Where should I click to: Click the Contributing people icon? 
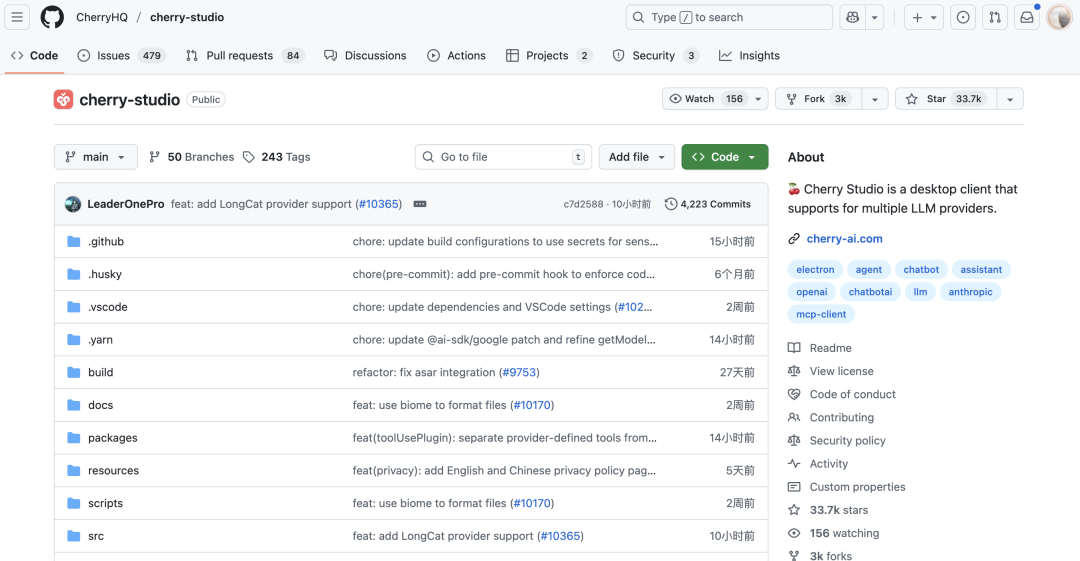[x=794, y=417]
